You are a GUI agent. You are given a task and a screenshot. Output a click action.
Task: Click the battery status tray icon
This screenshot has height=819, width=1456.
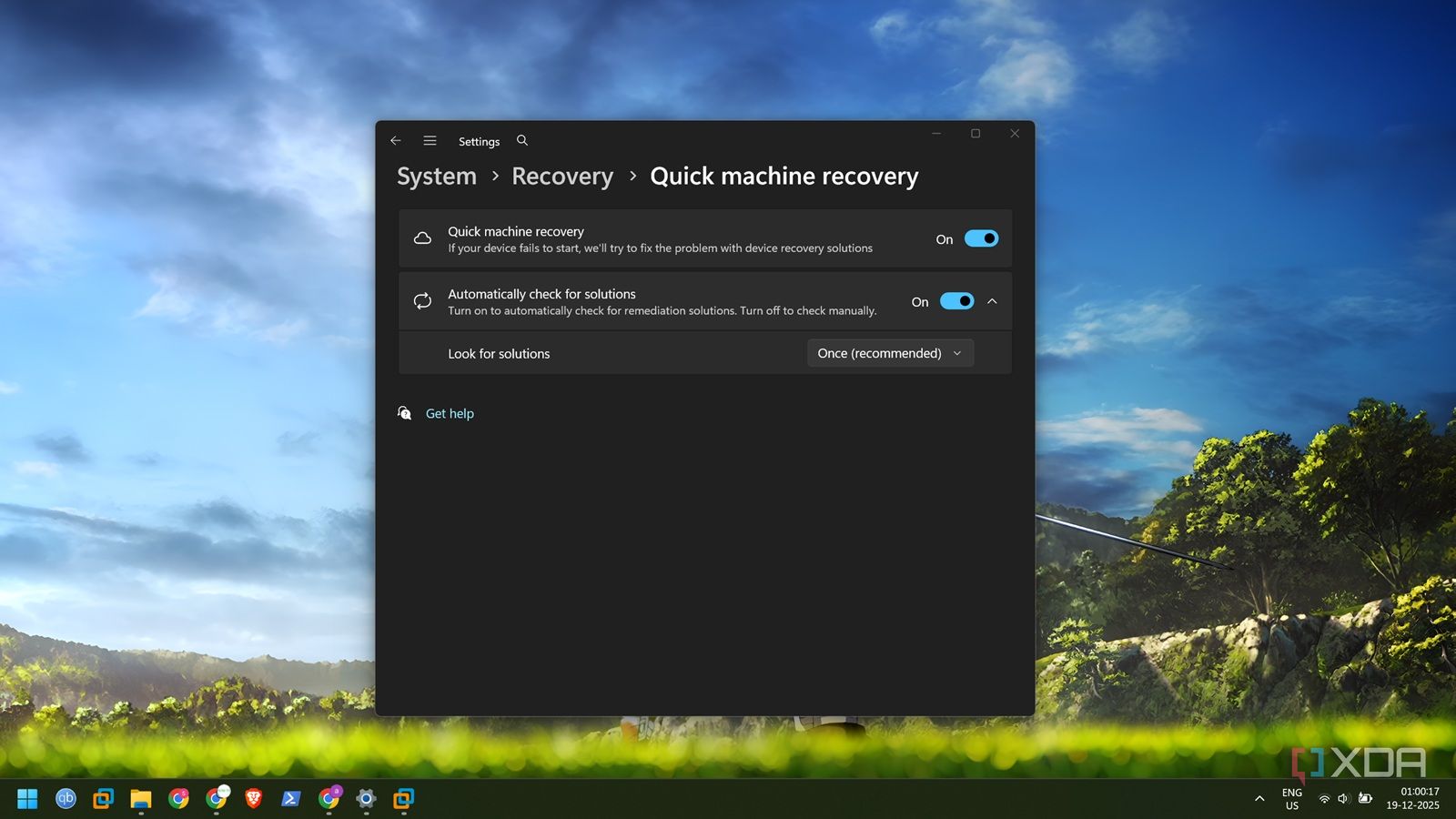click(1365, 799)
